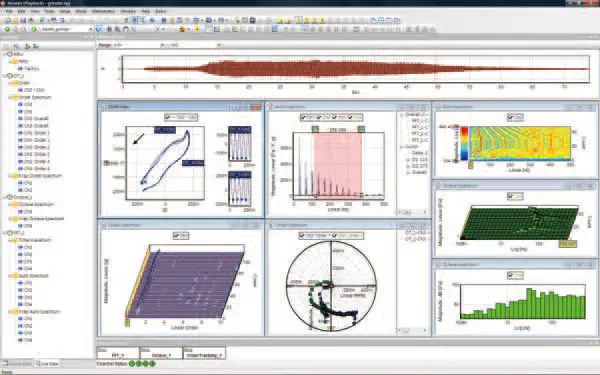Open the Setup menu
This screenshot has height=375, width=600.
click(x=65, y=11)
